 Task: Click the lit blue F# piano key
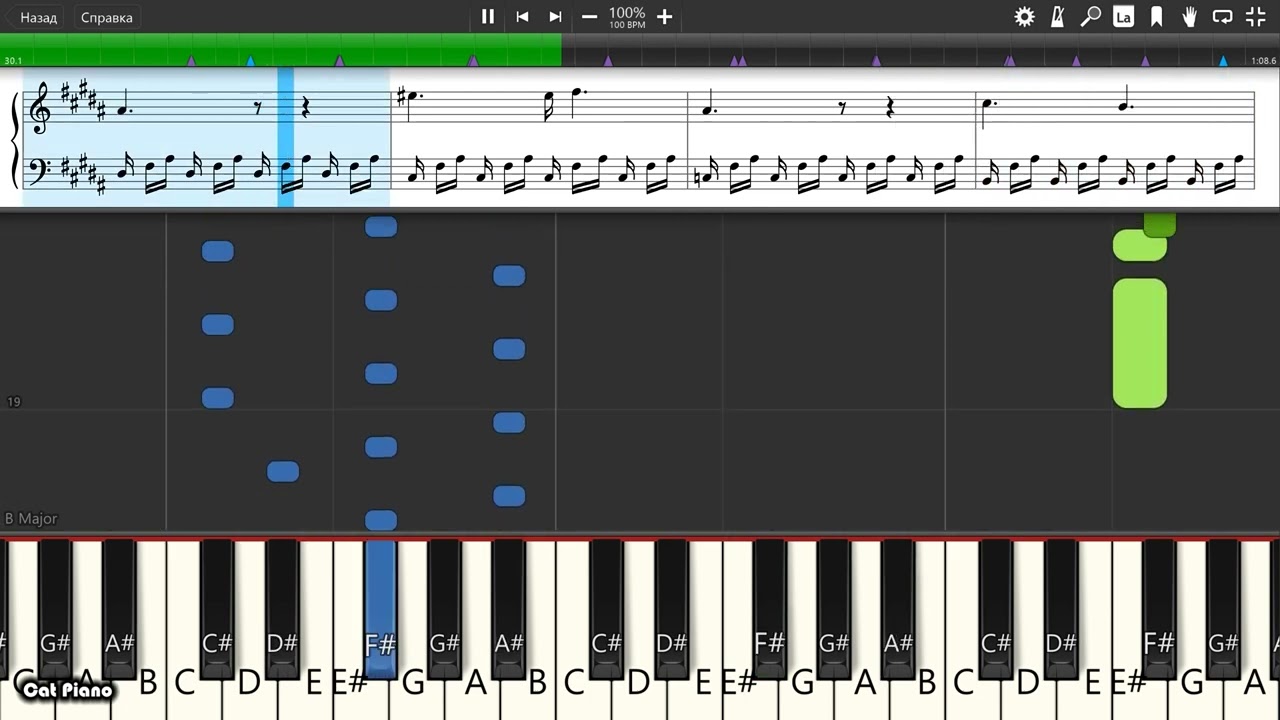380,608
